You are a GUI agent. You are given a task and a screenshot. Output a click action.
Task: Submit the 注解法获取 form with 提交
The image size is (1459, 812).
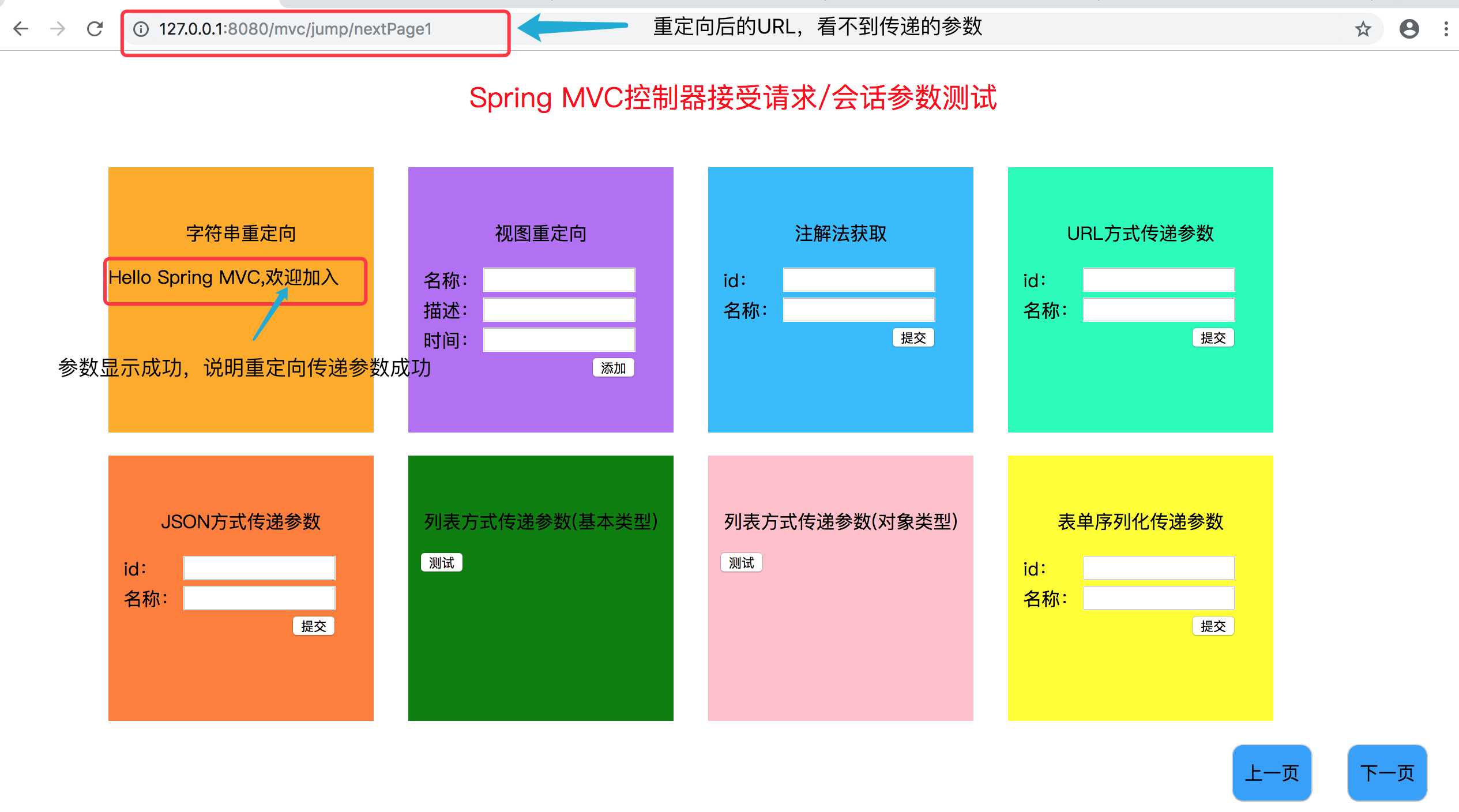(x=913, y=338)
